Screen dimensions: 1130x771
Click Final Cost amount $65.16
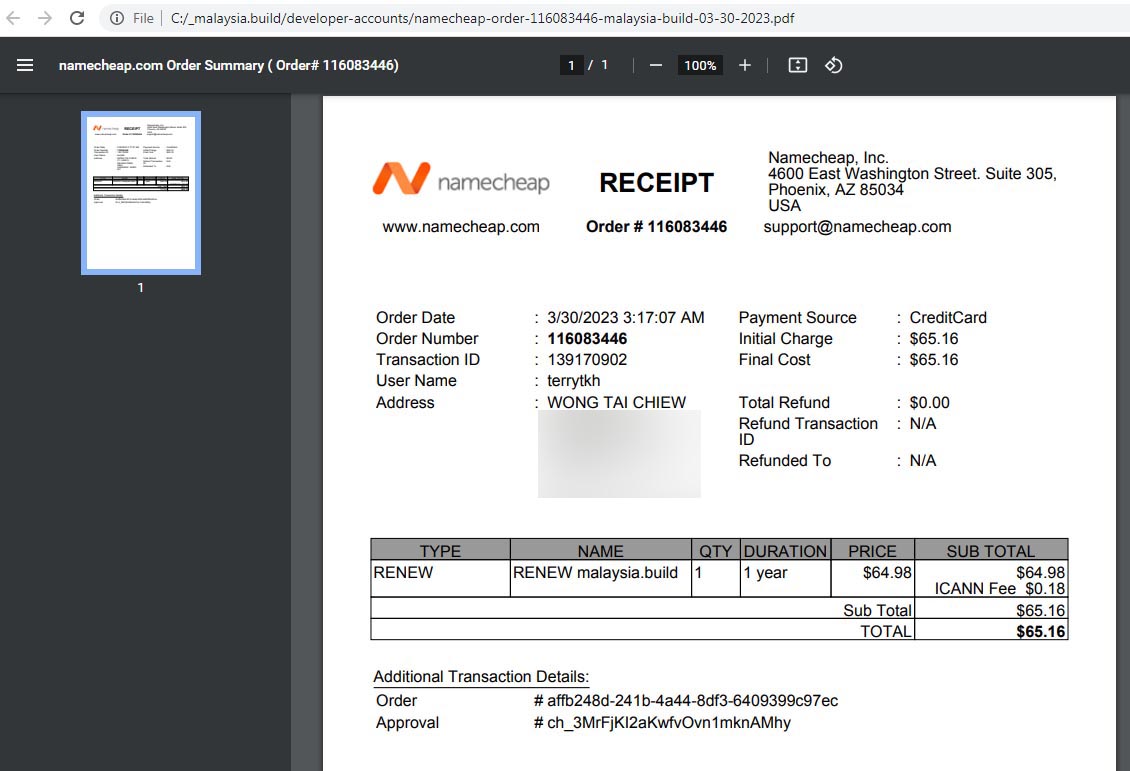click(934, 360)
